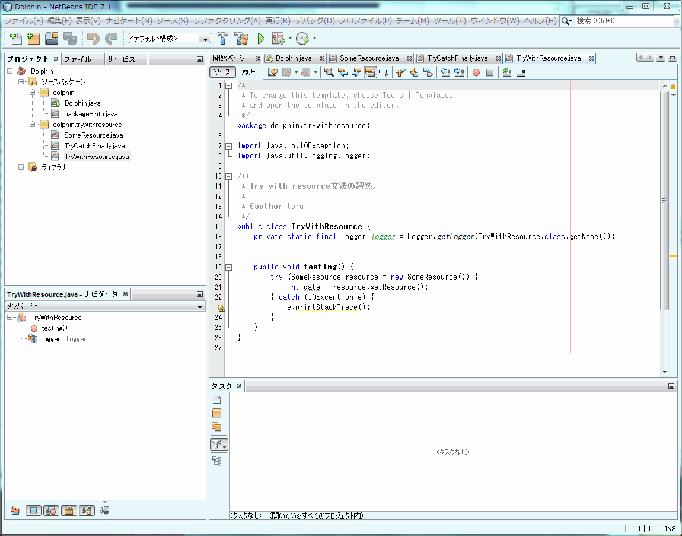Image resolution: width=682 pixels, height=536 pixels.
Task: Click the History view button in editor
Action: pos(248,72)
